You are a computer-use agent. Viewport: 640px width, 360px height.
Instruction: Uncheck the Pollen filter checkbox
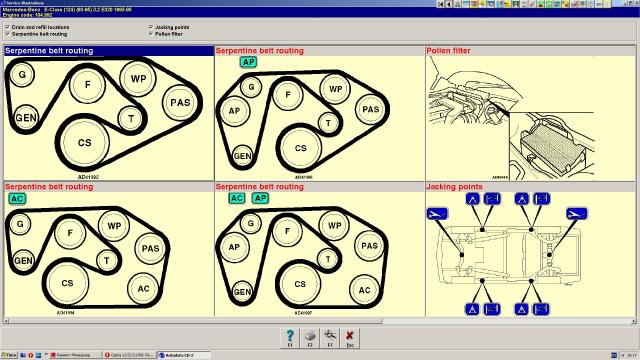[x=151, y=34]
